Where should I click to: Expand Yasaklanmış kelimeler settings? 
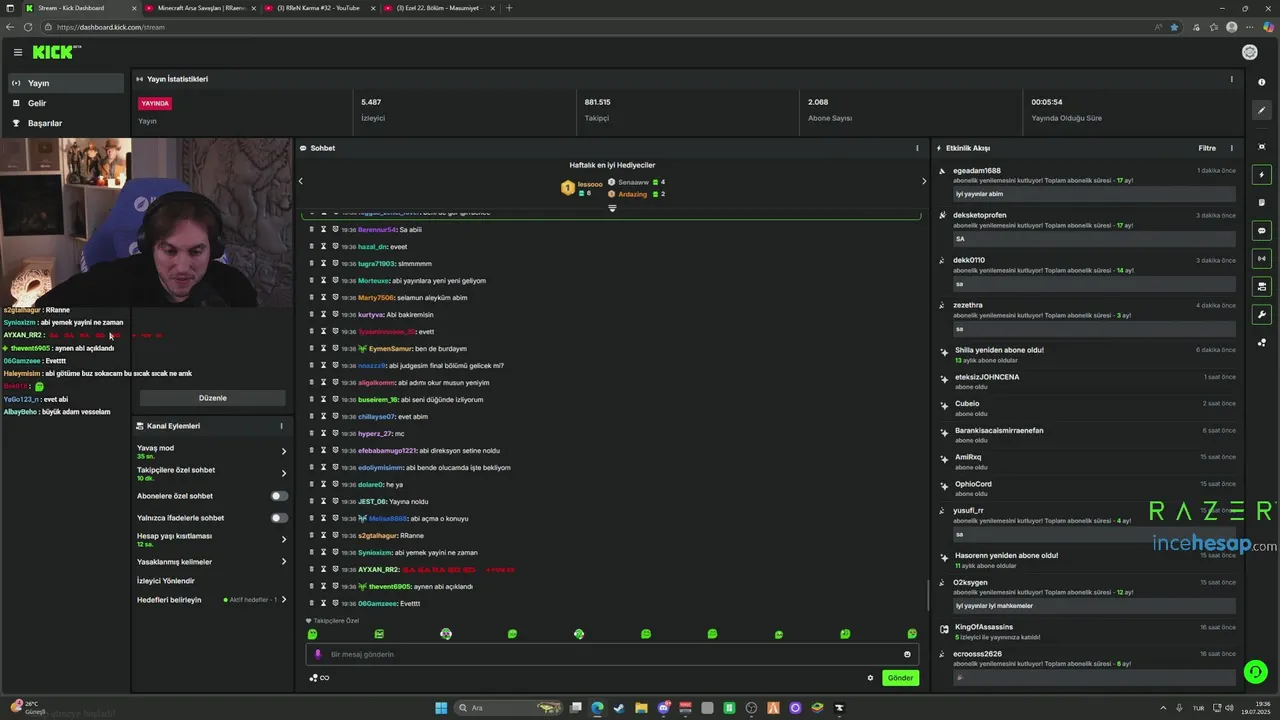(284, 562)
